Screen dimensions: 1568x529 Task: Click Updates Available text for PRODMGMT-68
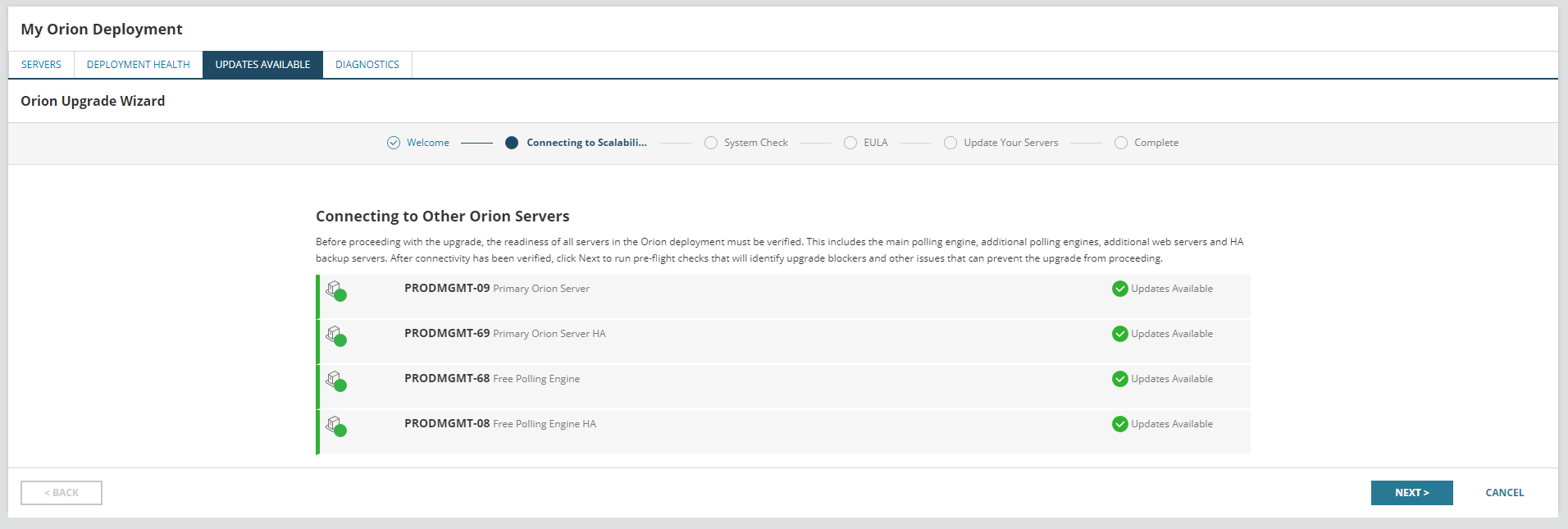(x=1172, y=379)
